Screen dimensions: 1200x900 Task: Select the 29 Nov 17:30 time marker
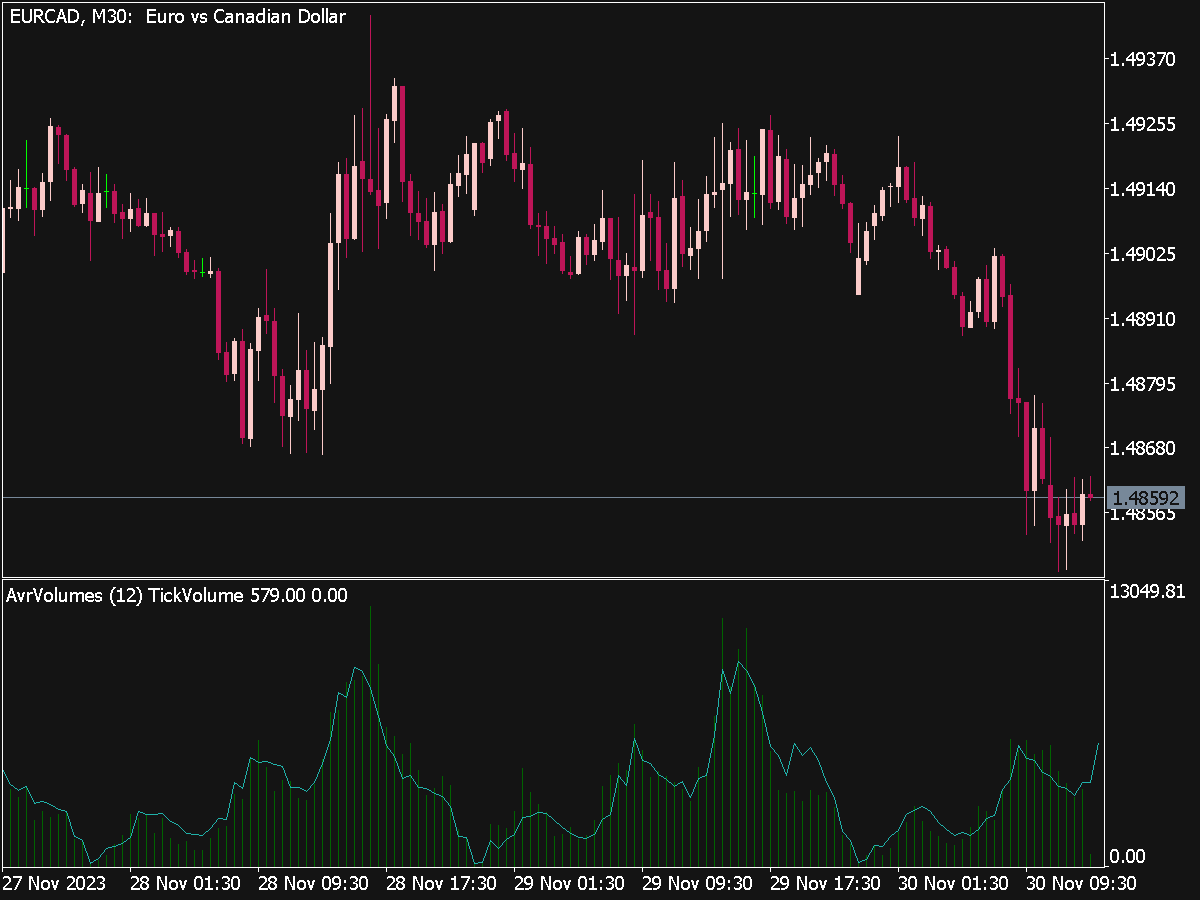825,884
